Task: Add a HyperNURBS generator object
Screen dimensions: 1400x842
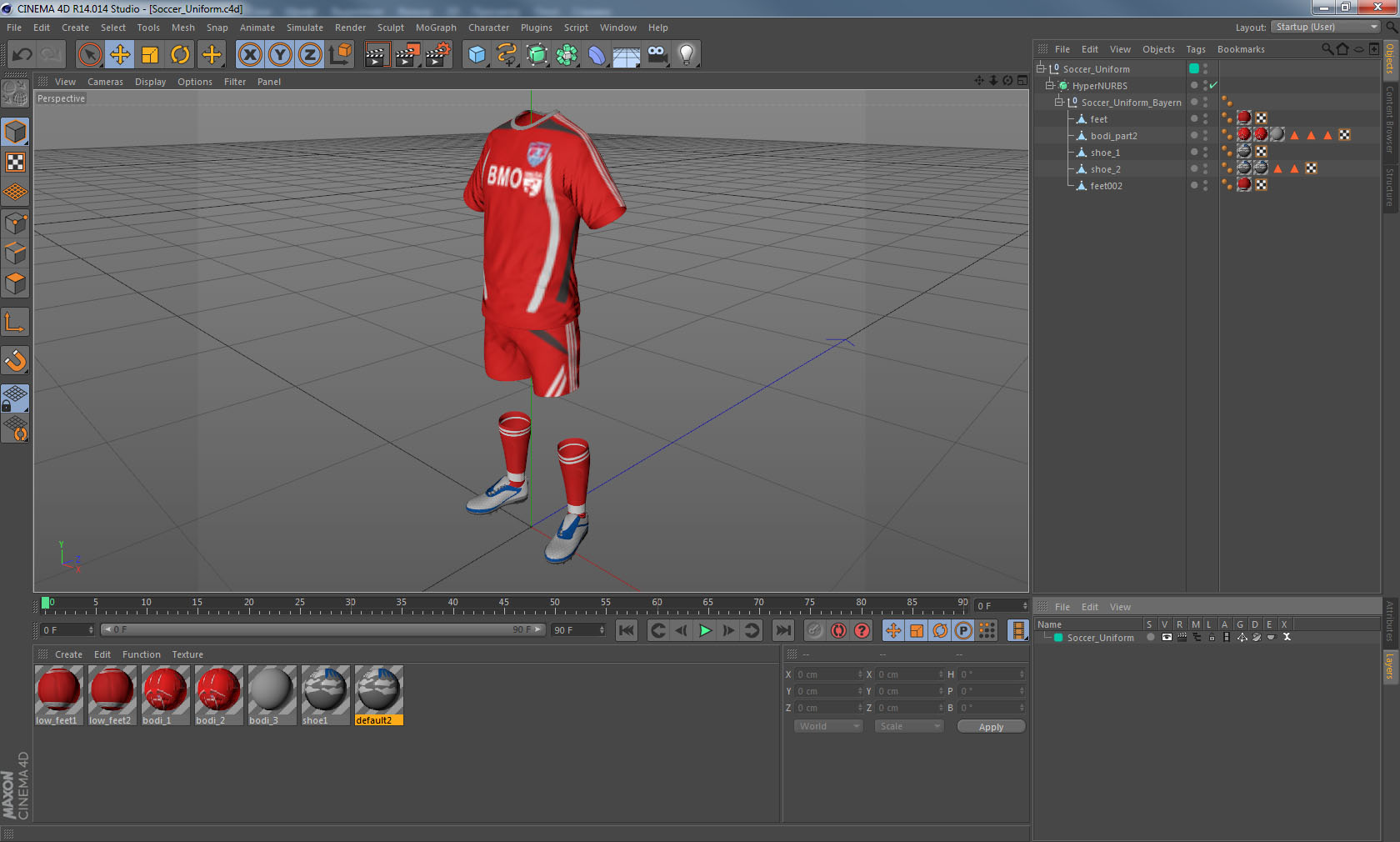Action: tap(537, 55)
